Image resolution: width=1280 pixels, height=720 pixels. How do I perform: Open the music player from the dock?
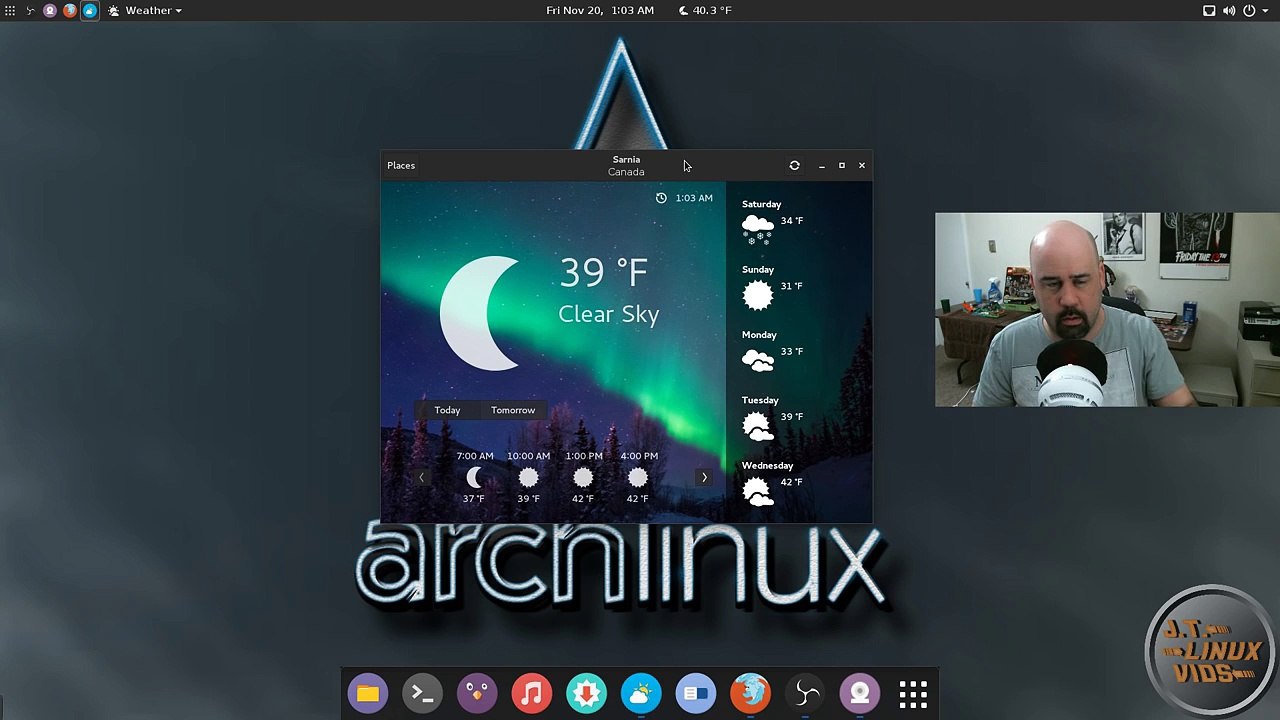coord(532,693)
